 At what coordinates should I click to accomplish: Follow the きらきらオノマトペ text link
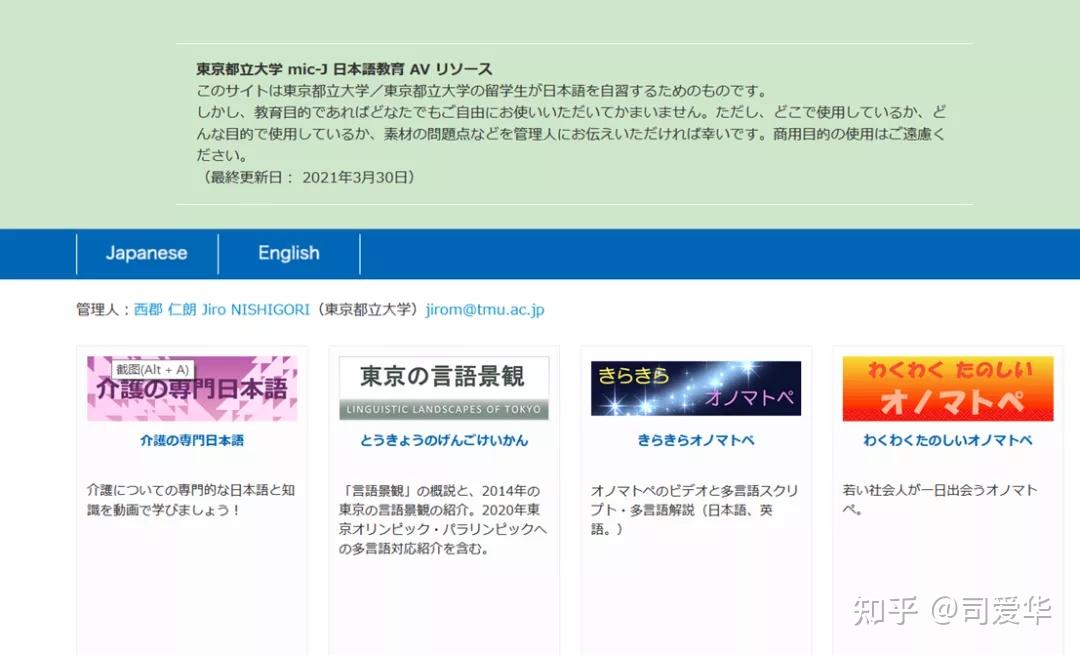(x=696, y=439)
